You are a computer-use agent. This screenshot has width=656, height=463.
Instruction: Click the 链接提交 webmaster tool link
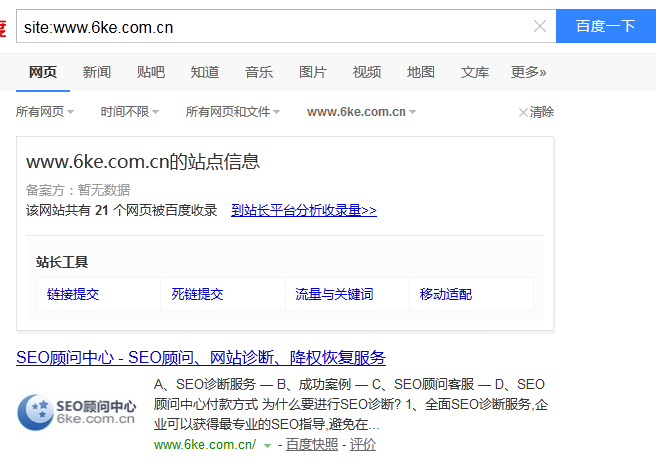pyautogui.click(x=73, y=294)
